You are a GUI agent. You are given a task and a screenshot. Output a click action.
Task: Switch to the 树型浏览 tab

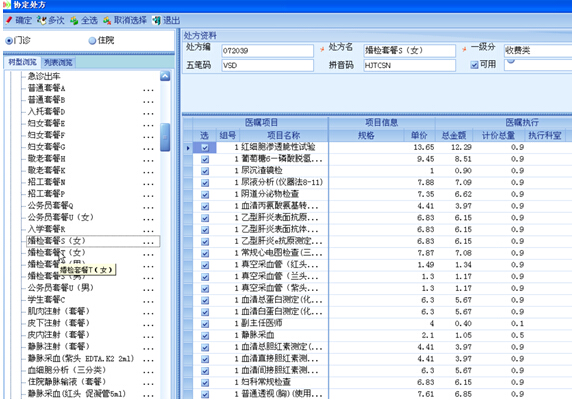point(23,62)
